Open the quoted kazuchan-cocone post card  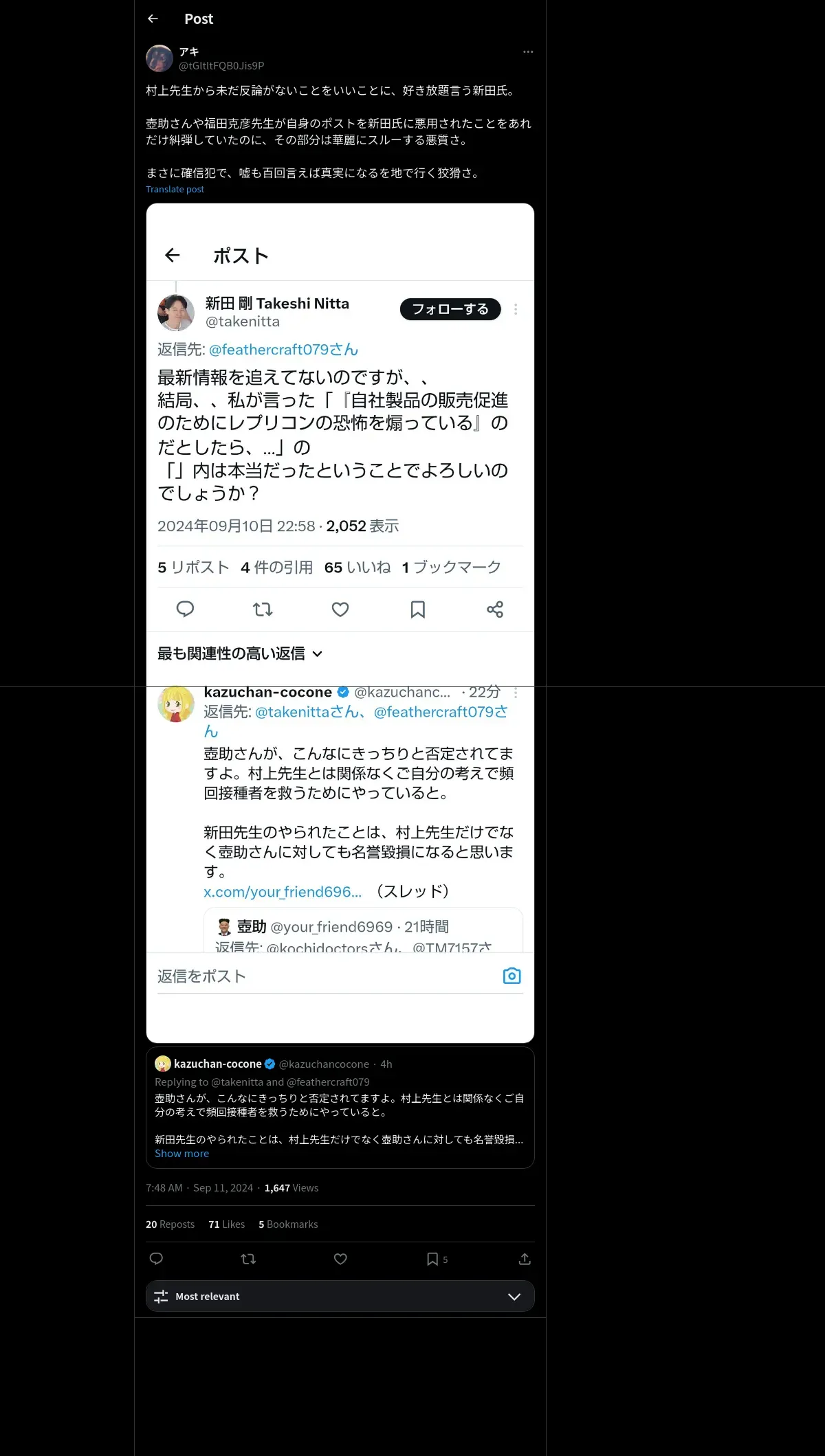[340, 1107]
